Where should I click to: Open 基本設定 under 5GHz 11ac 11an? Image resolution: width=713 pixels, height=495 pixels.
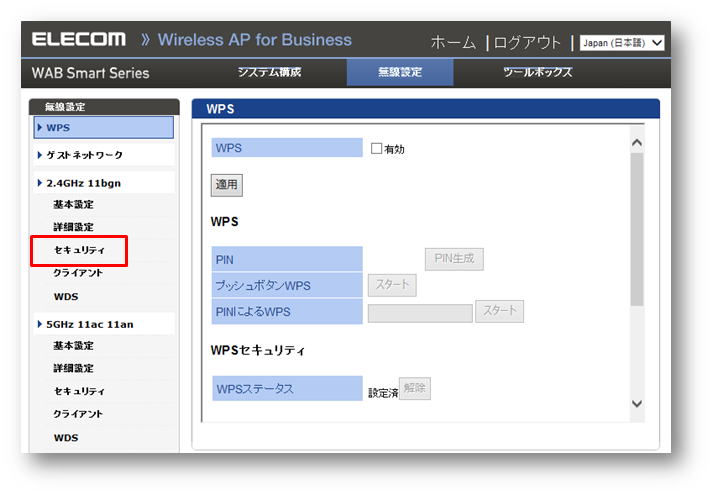point(73,346)
